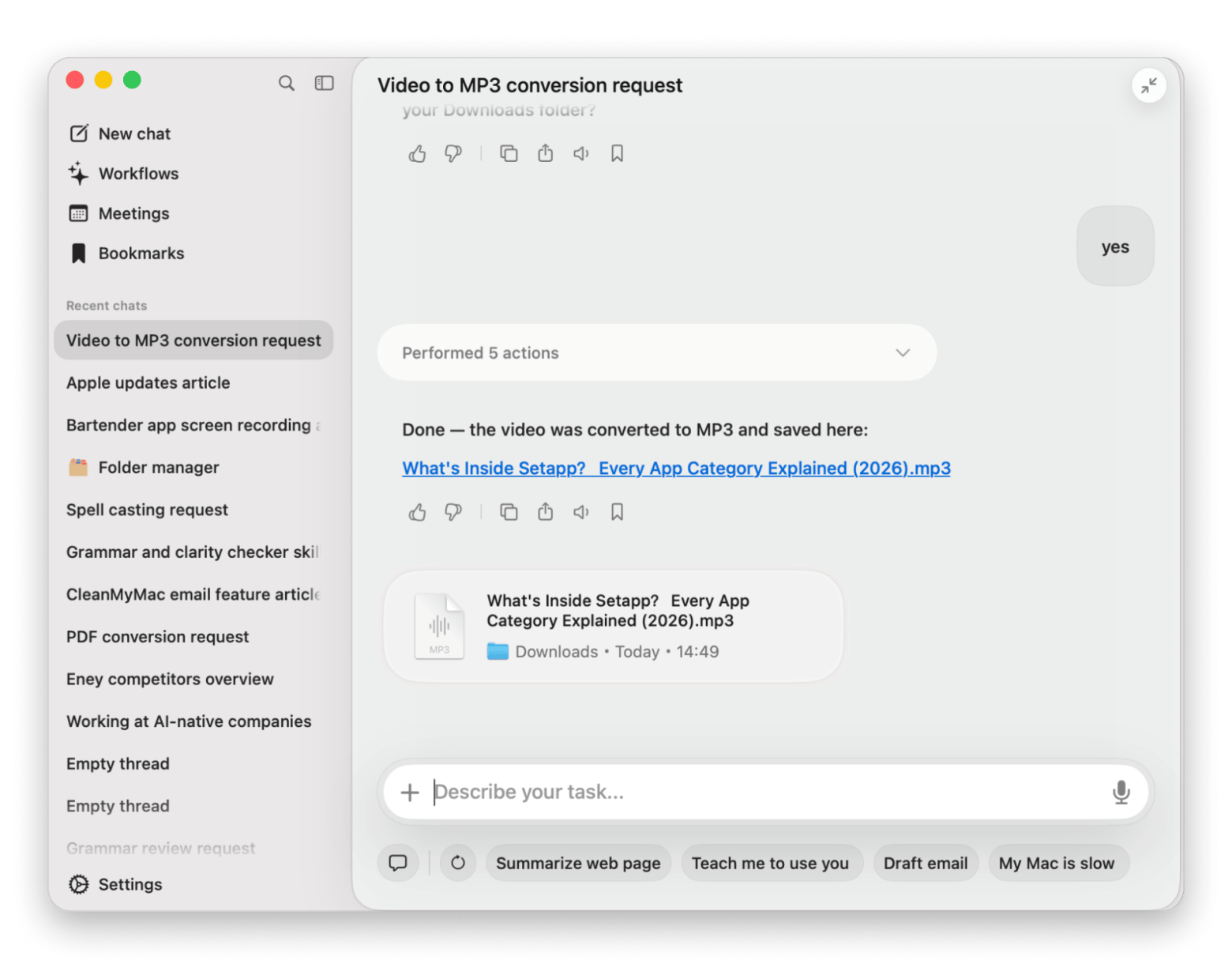This screenshot has height=975, width=1232.
Task: Thumbs down the upper Downloads folder reply
Action: [x=453, y=153]
